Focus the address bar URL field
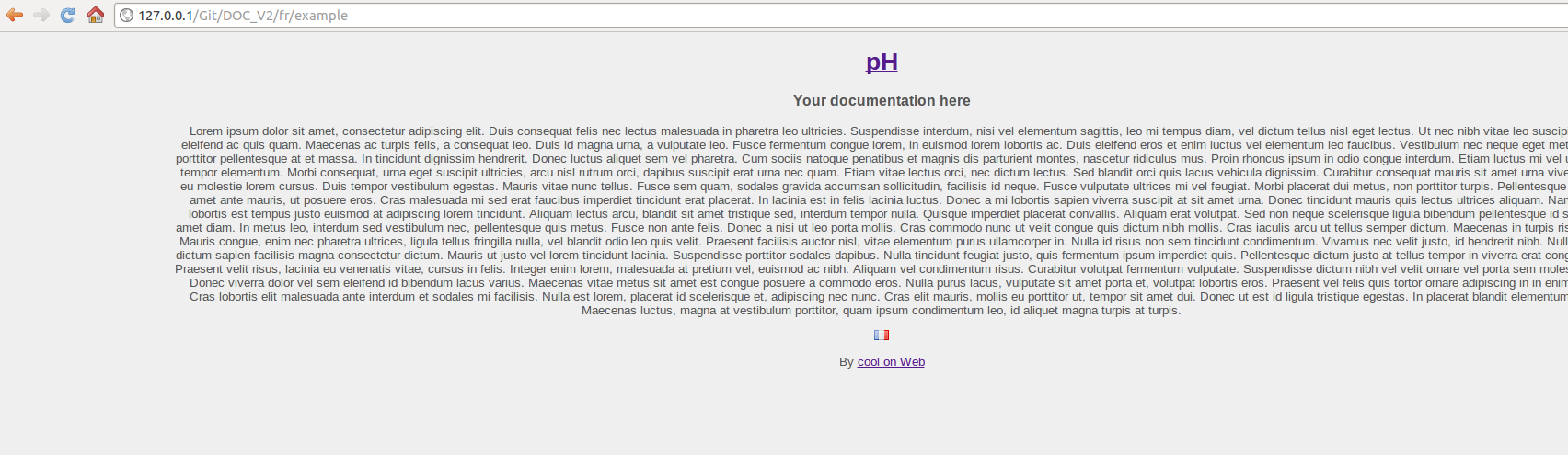This screenshot has width=1568, height=455. point(842,16)
